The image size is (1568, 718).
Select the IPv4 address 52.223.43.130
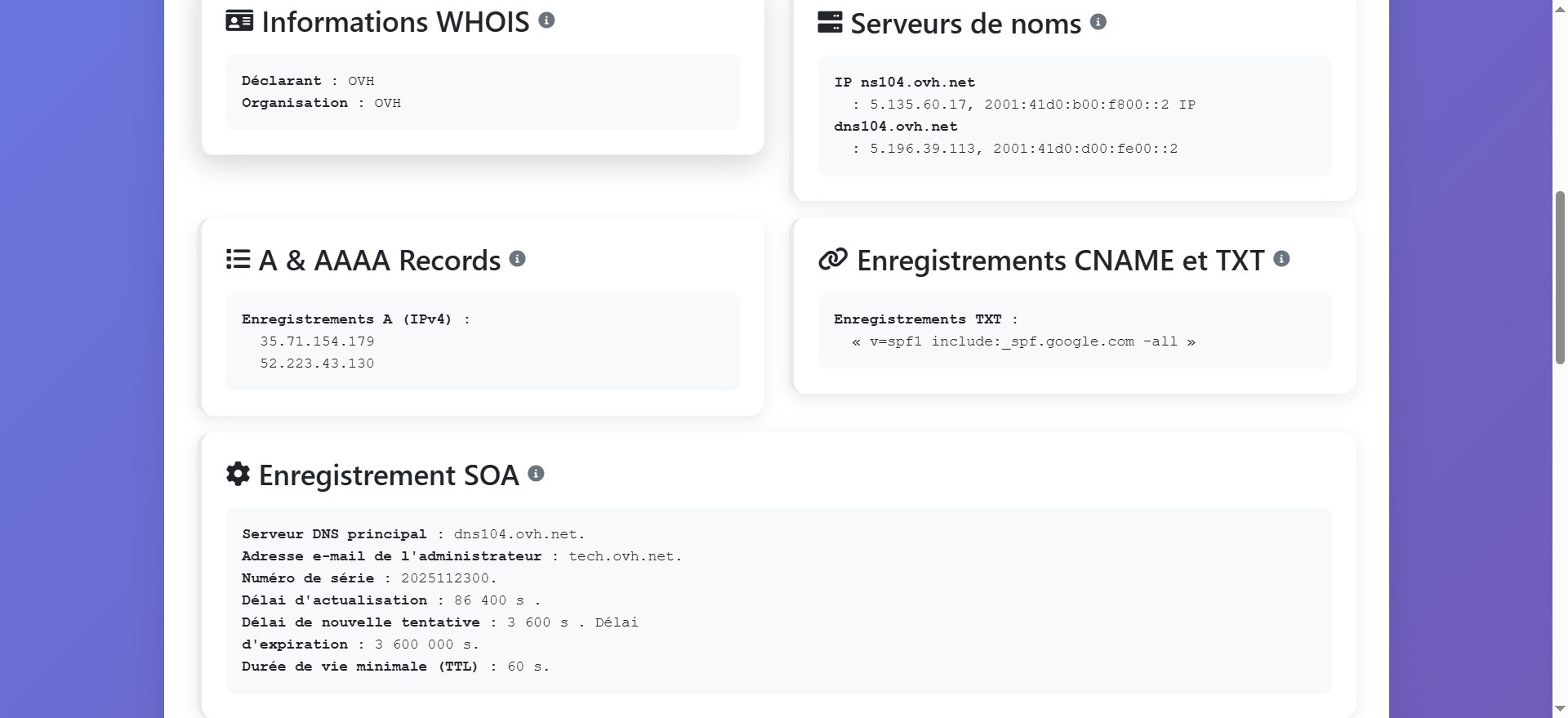[x=317, y=363]
